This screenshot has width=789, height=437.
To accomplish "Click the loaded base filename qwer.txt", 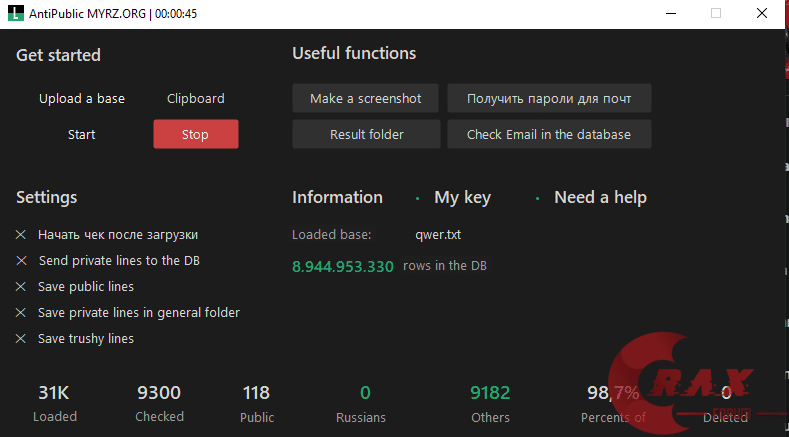I will [438, 235].
